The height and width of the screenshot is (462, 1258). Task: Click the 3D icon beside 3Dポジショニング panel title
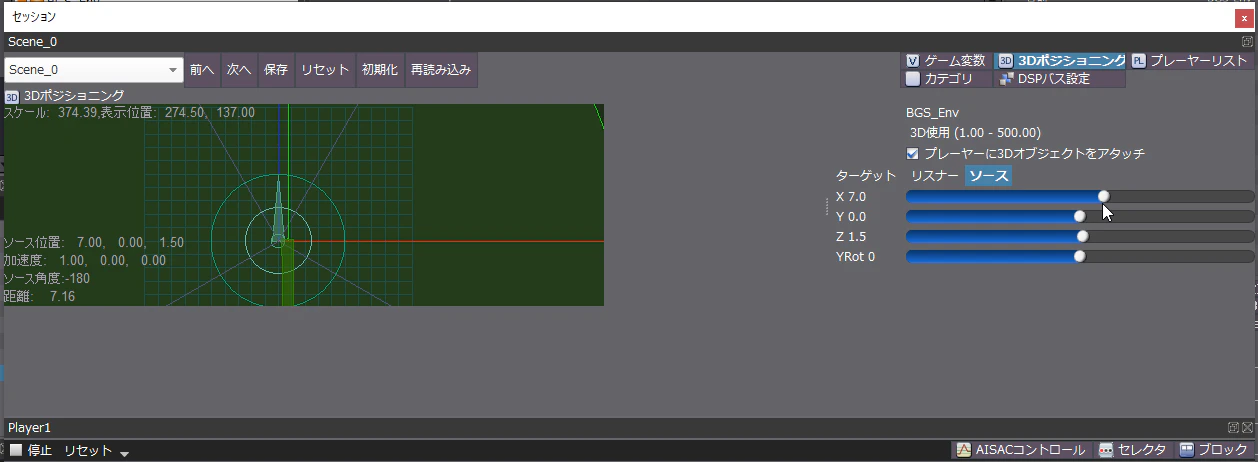[x=11, y=96]
